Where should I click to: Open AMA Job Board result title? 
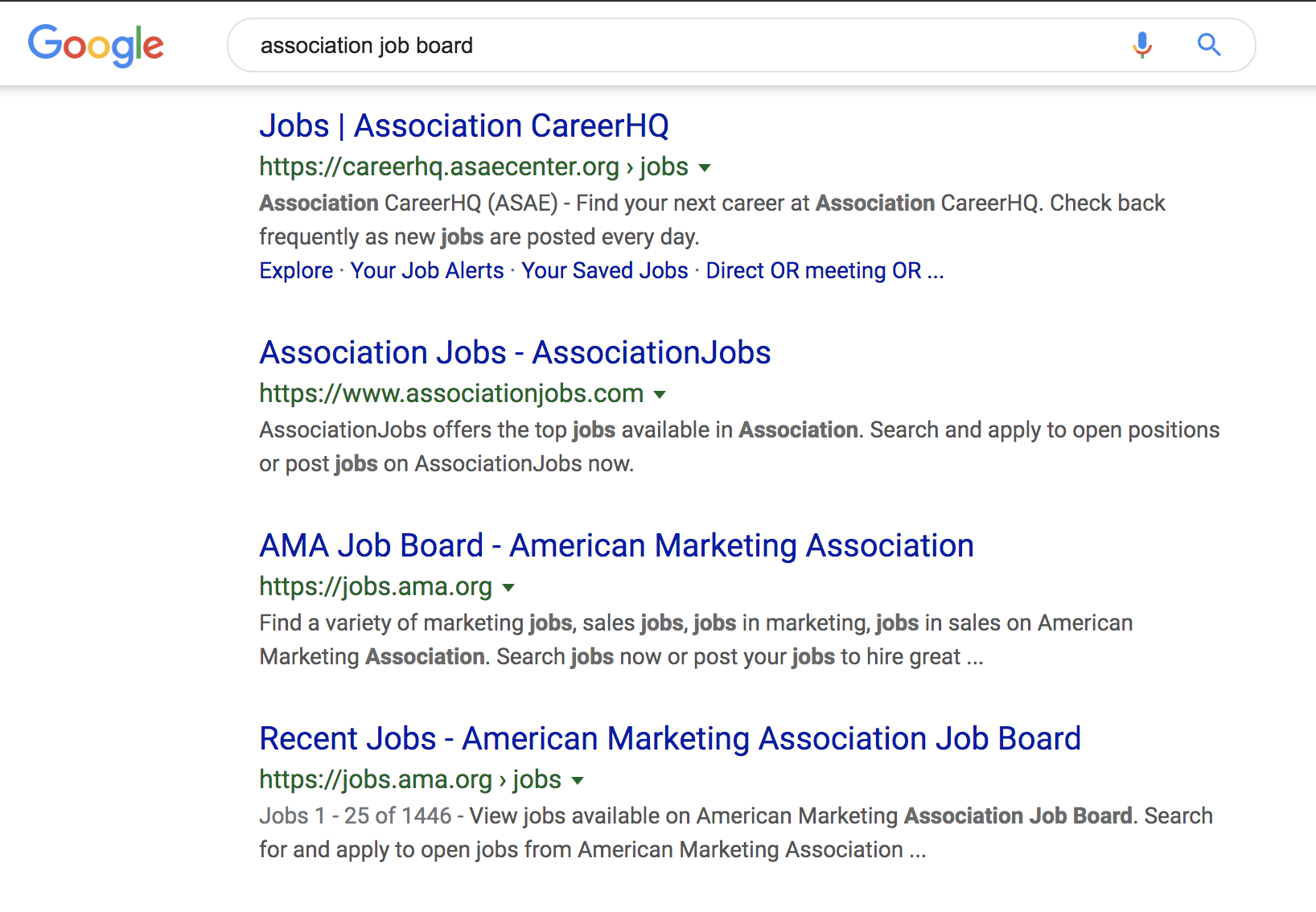point(616,546)
